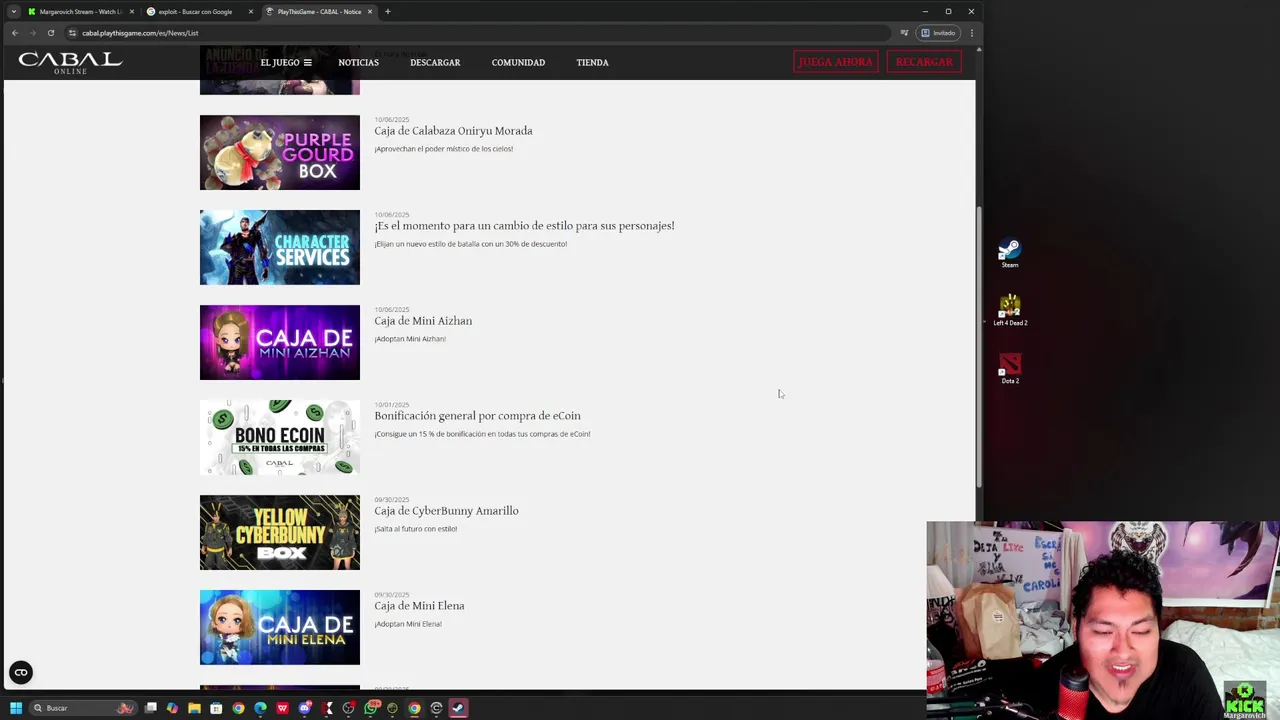Open the Caja de Mini Aizhan thumbnail

tap(279, 342)
